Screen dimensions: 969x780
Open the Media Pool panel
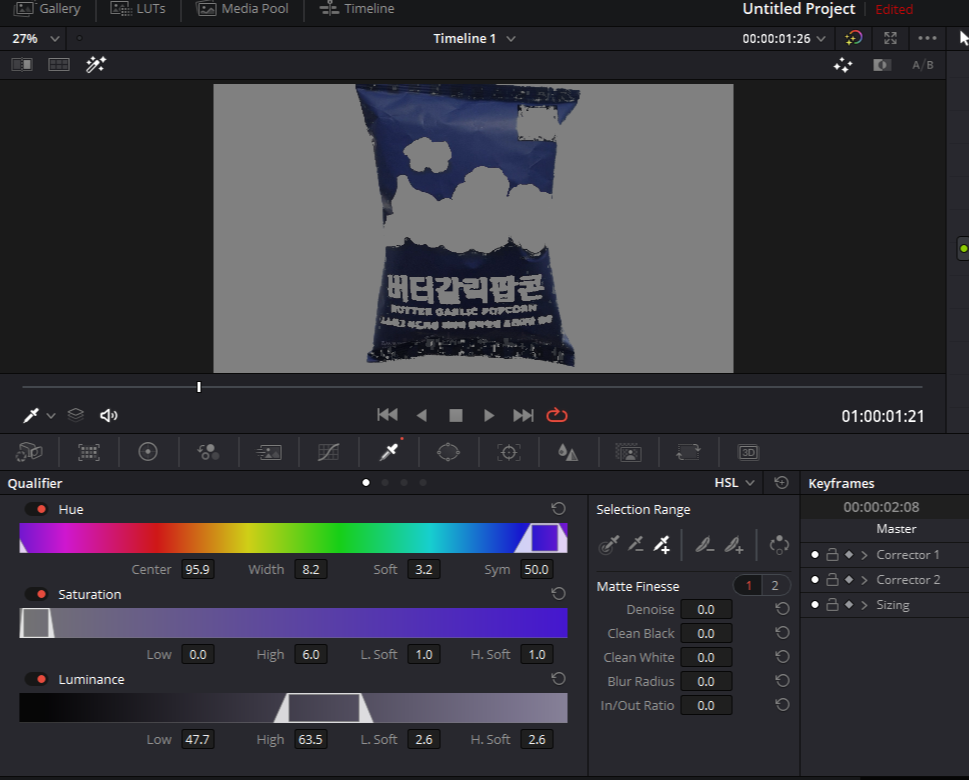(242, 9)
